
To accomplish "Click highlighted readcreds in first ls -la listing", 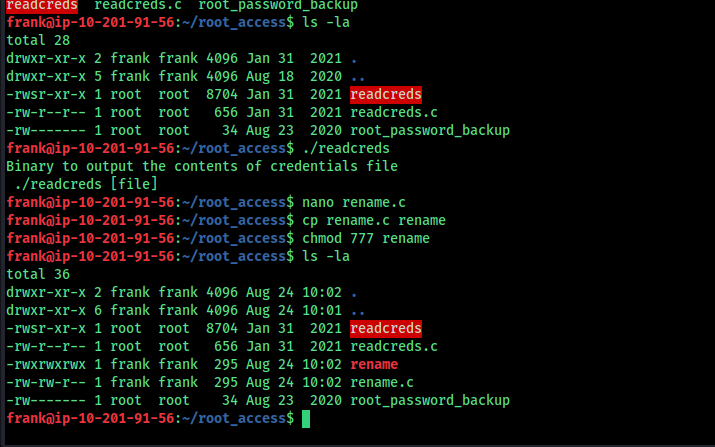I will 386,94.
